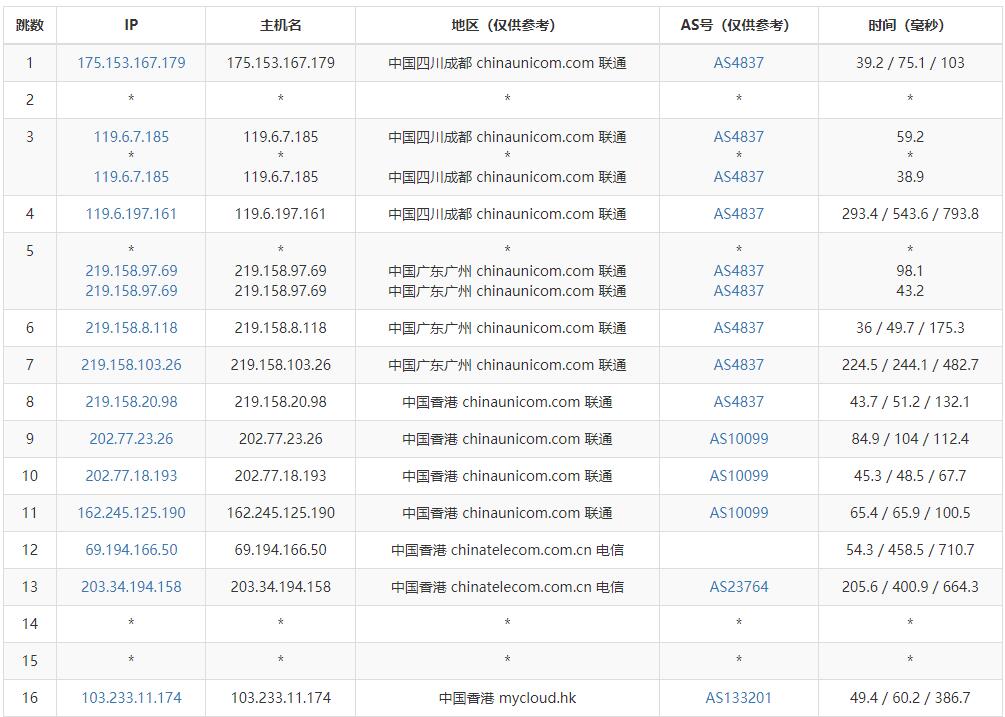Click the AS号（仅供参考）column header
1005x717 pixels.
(738, 25)
